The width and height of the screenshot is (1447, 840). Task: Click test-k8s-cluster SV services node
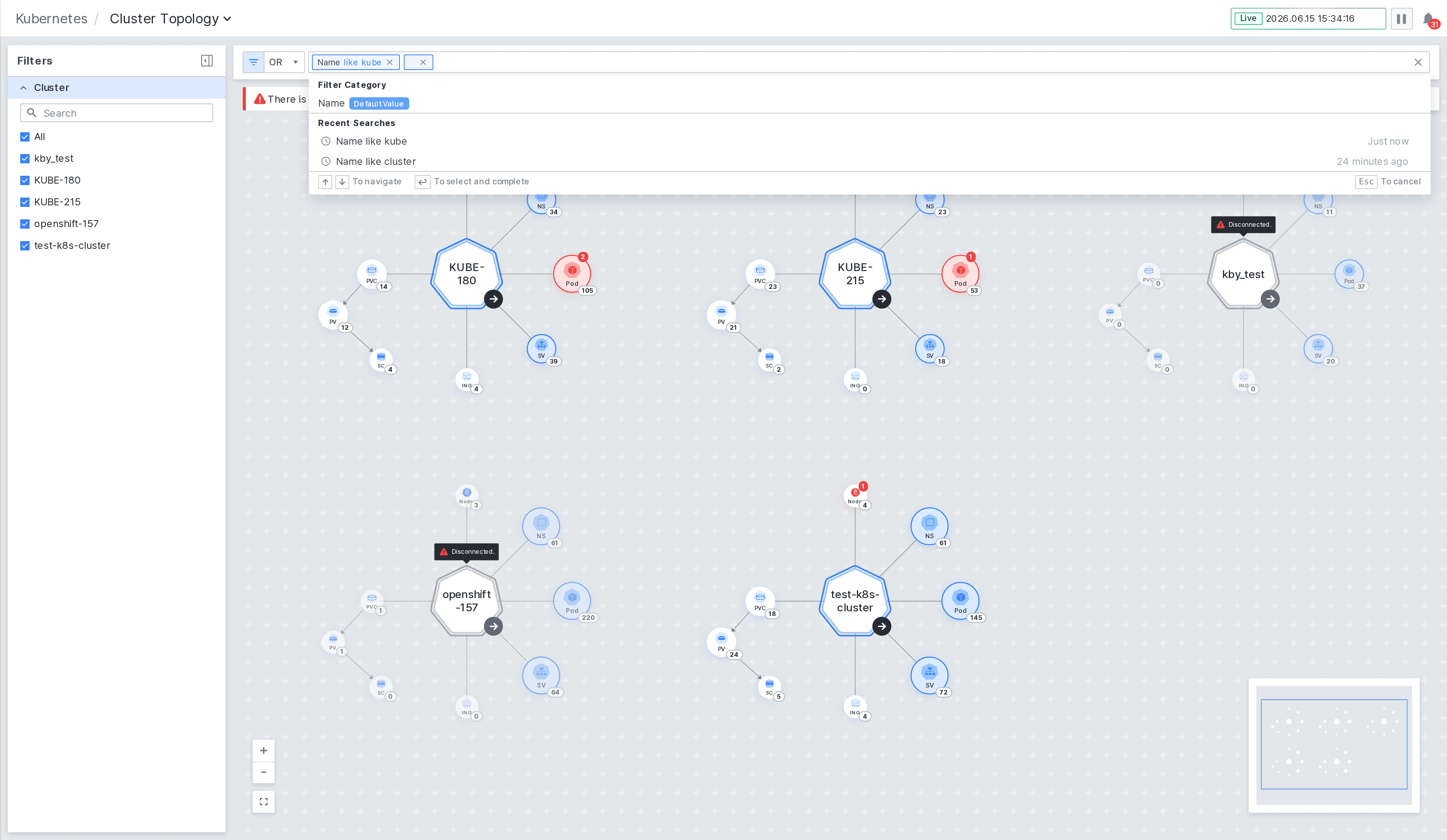[929, 675]
